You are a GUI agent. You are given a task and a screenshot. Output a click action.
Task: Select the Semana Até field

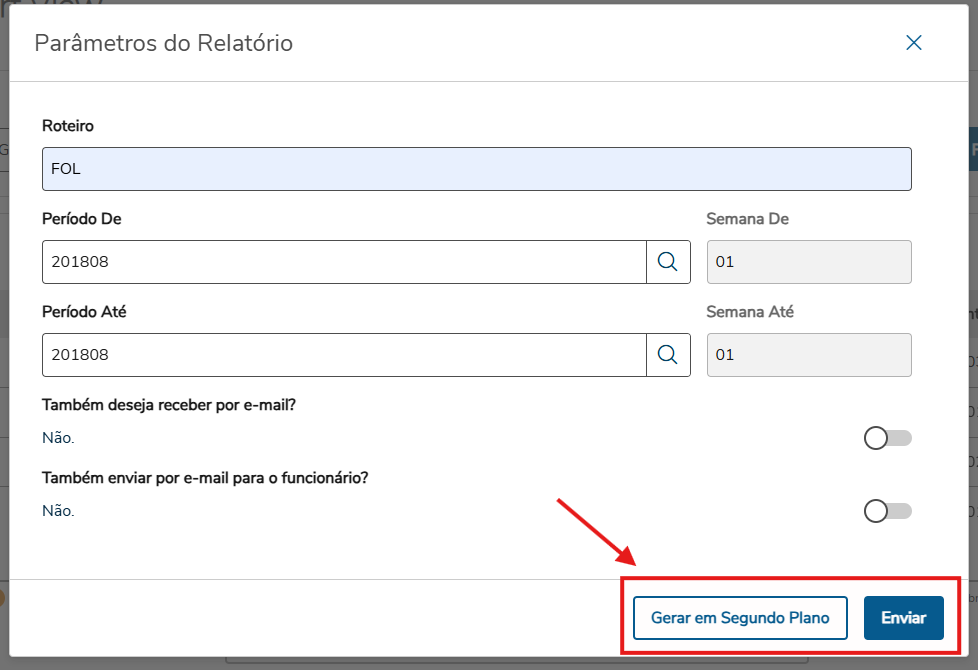coord(808,355)
